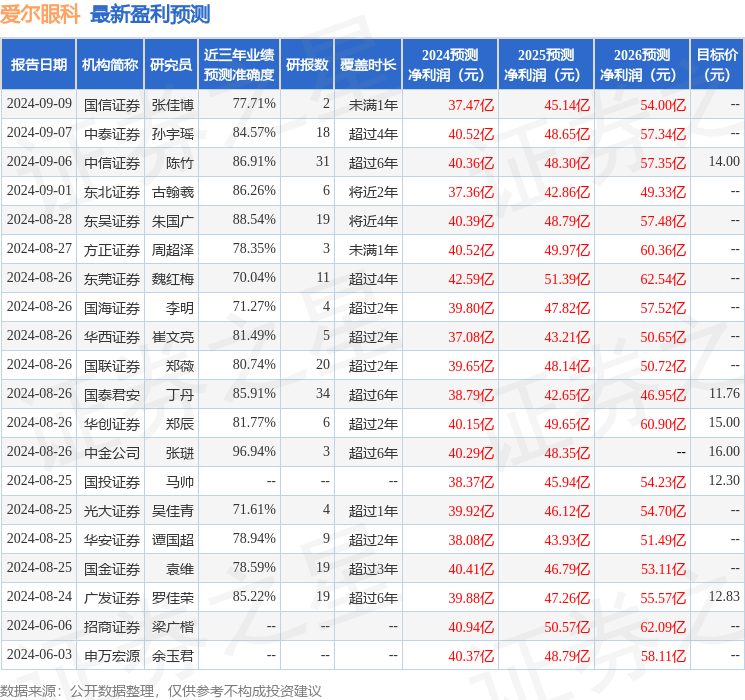Click the 2024预测净利润 column header
Image resolution: width=745 pixels, height=700 pixels.
pyautogui.click(x=450, y=65)
